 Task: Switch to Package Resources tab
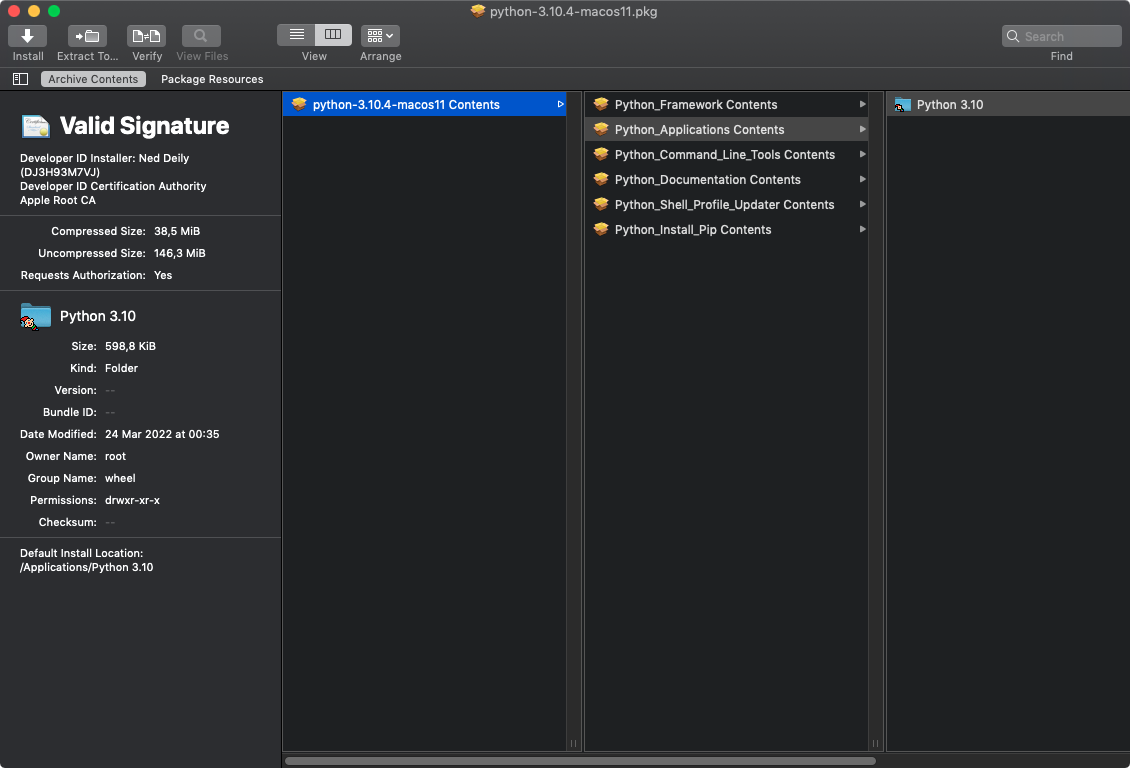coord(212,79)
